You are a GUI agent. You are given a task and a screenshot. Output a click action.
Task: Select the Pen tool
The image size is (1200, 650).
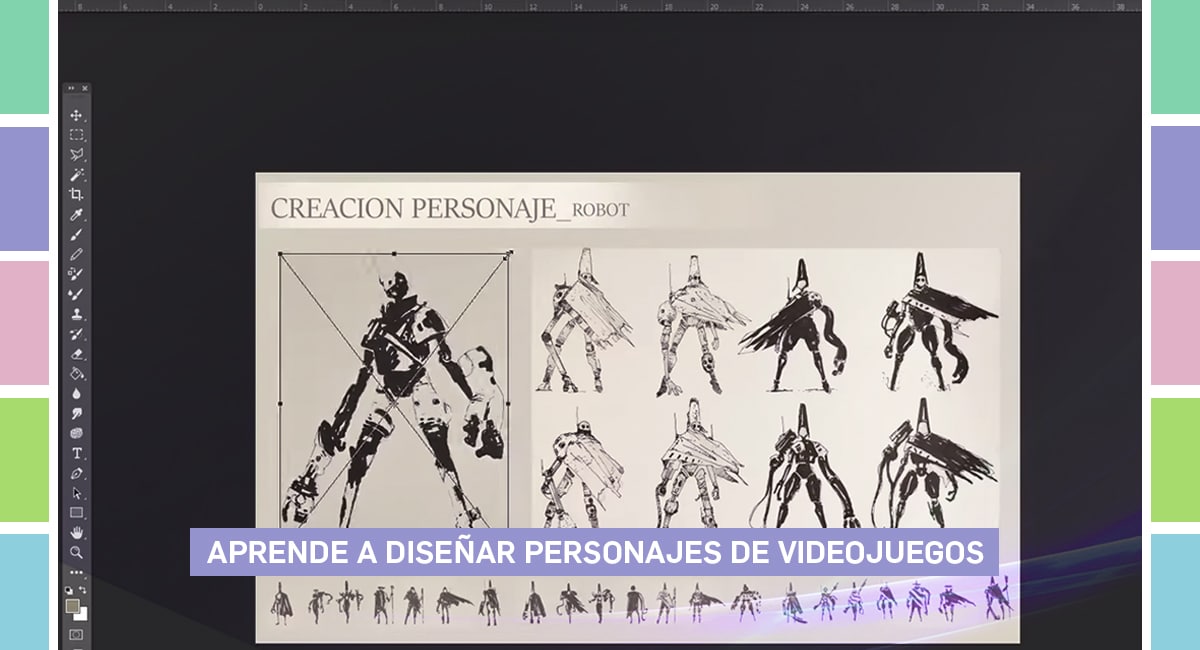tap(76, 473)
